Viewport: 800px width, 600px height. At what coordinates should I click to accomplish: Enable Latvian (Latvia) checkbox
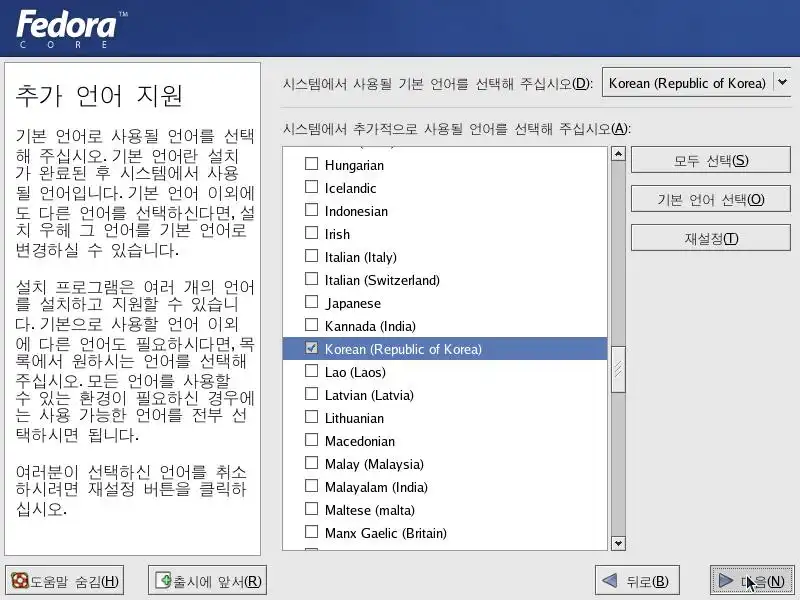click(x=311, y=394)
